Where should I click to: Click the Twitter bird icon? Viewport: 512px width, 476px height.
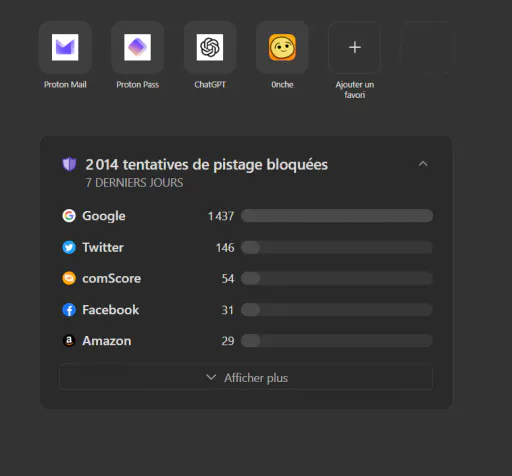click(69, 247)
